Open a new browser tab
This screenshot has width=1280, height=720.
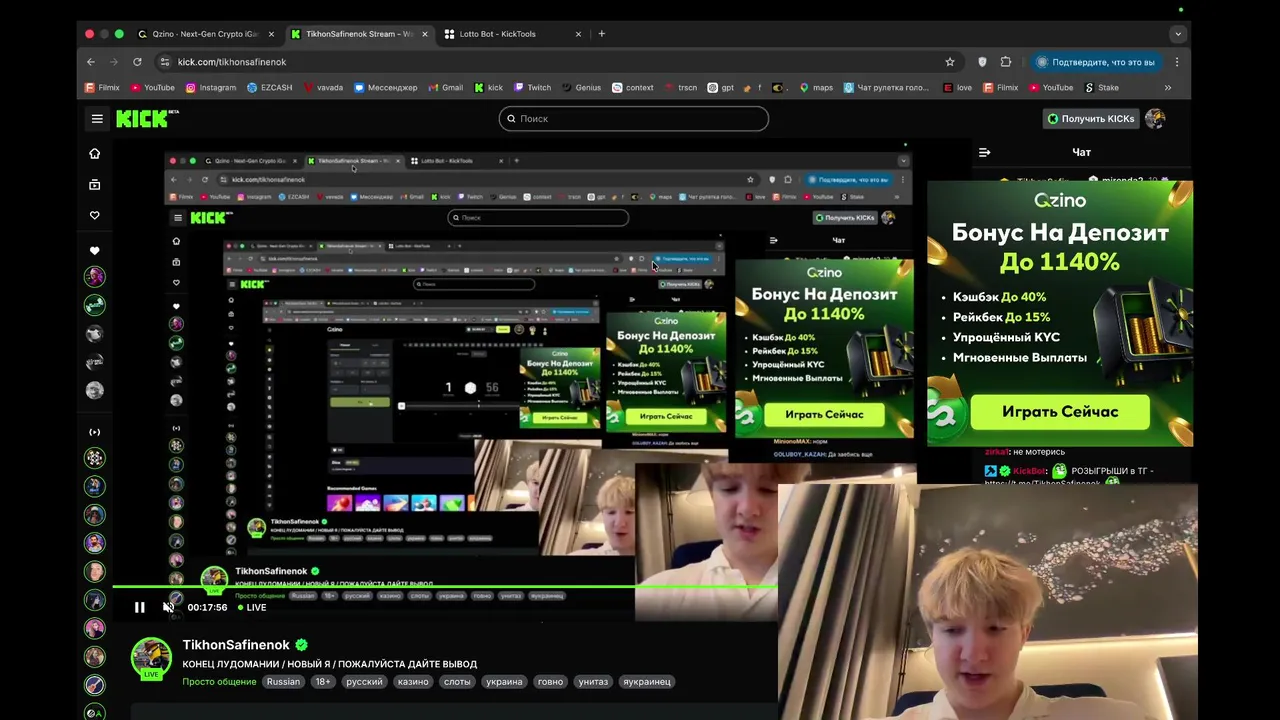pyautogui.click(x=601, y=34)
